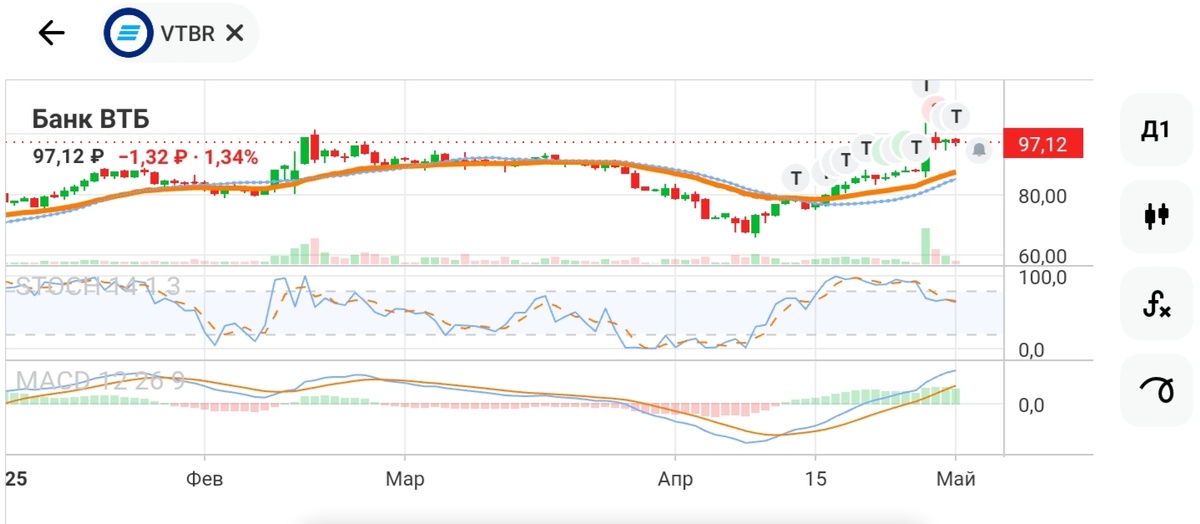Click the Фев date axis label
Viewport: 1200px width, 524px height.
click(205, 479)
